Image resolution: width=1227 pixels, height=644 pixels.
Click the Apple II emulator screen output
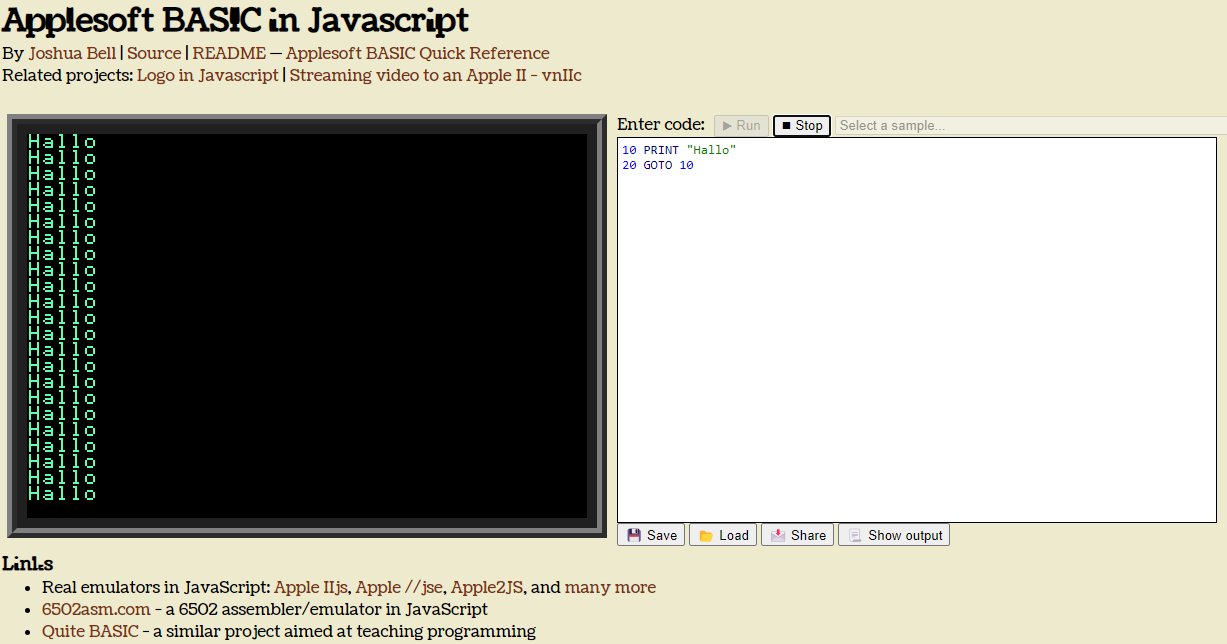[307, 326]
